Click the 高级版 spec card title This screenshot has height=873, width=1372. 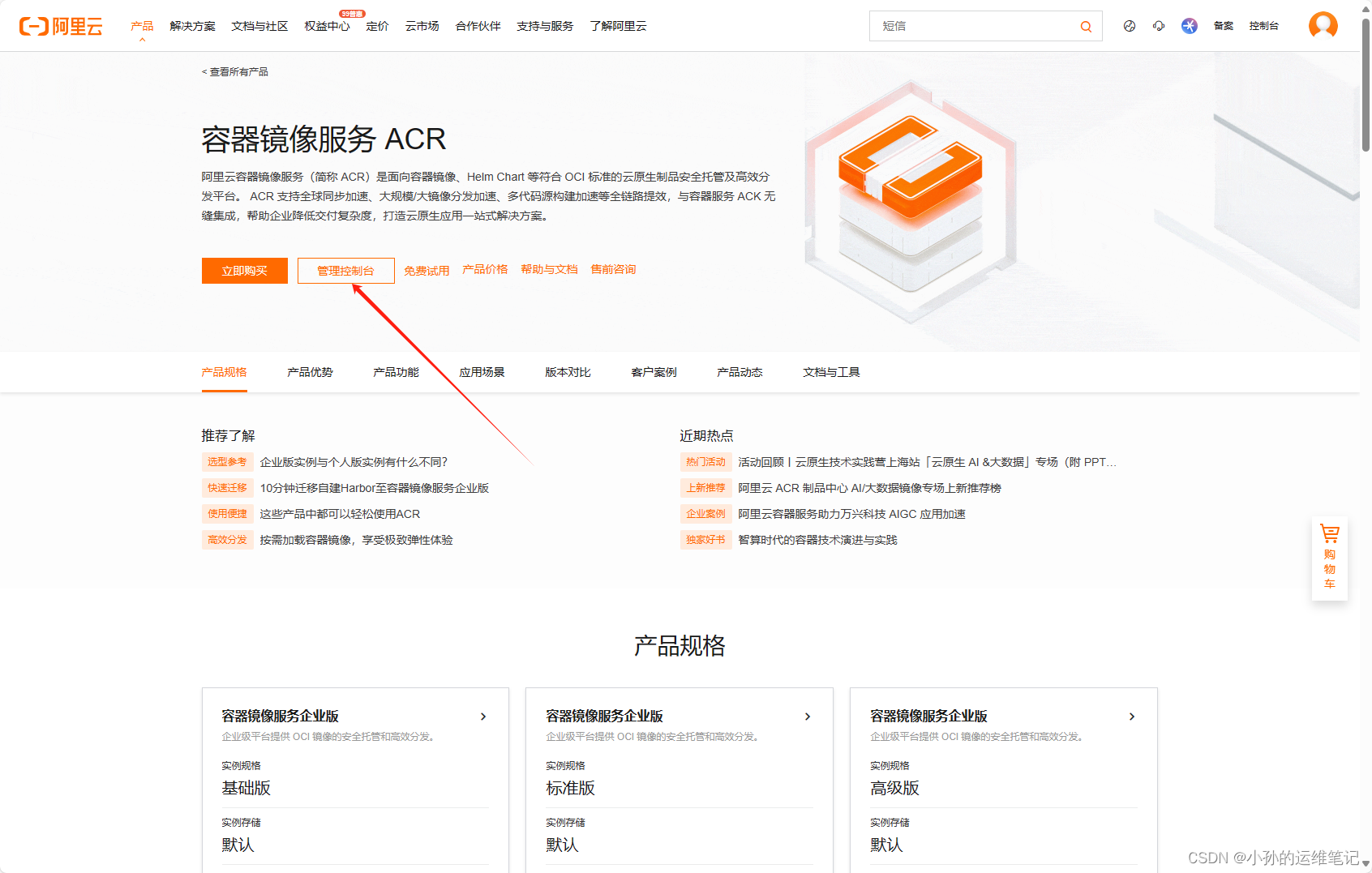[929, 716]
